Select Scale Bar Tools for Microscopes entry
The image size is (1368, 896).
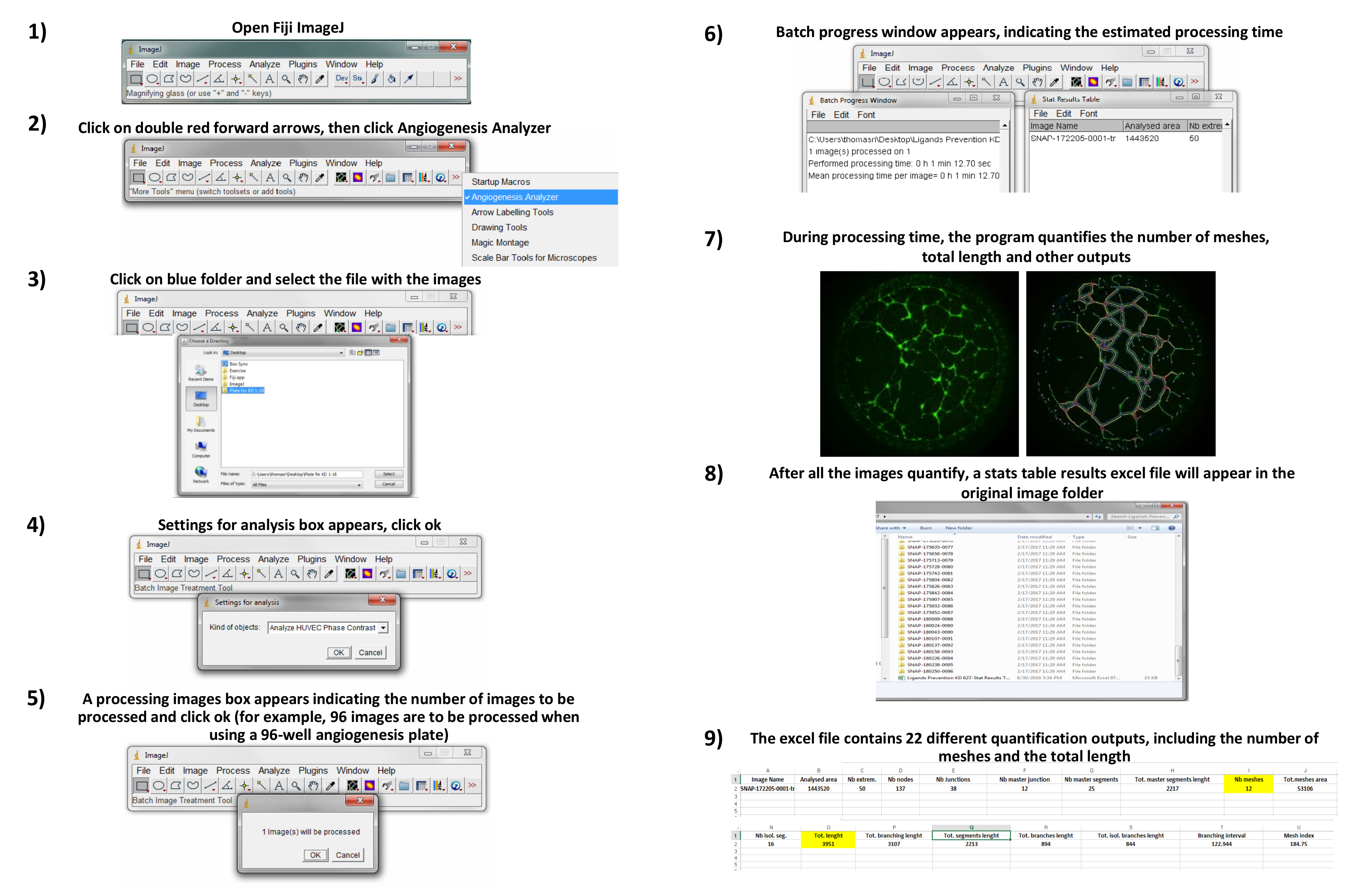click(x=534, y=258)
